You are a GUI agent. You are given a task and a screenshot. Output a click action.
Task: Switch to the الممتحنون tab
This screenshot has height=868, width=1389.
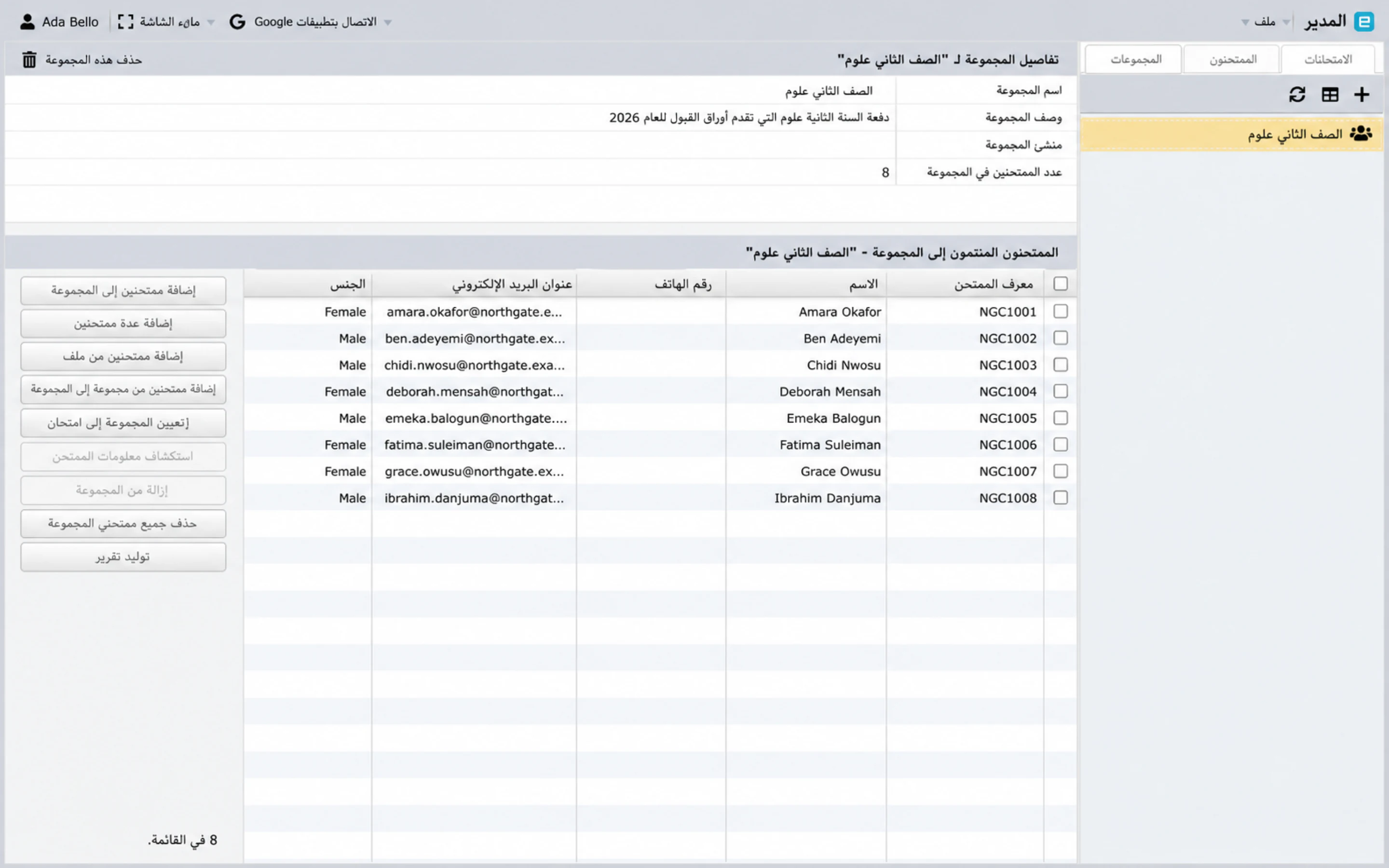[x=1232, y=59]
